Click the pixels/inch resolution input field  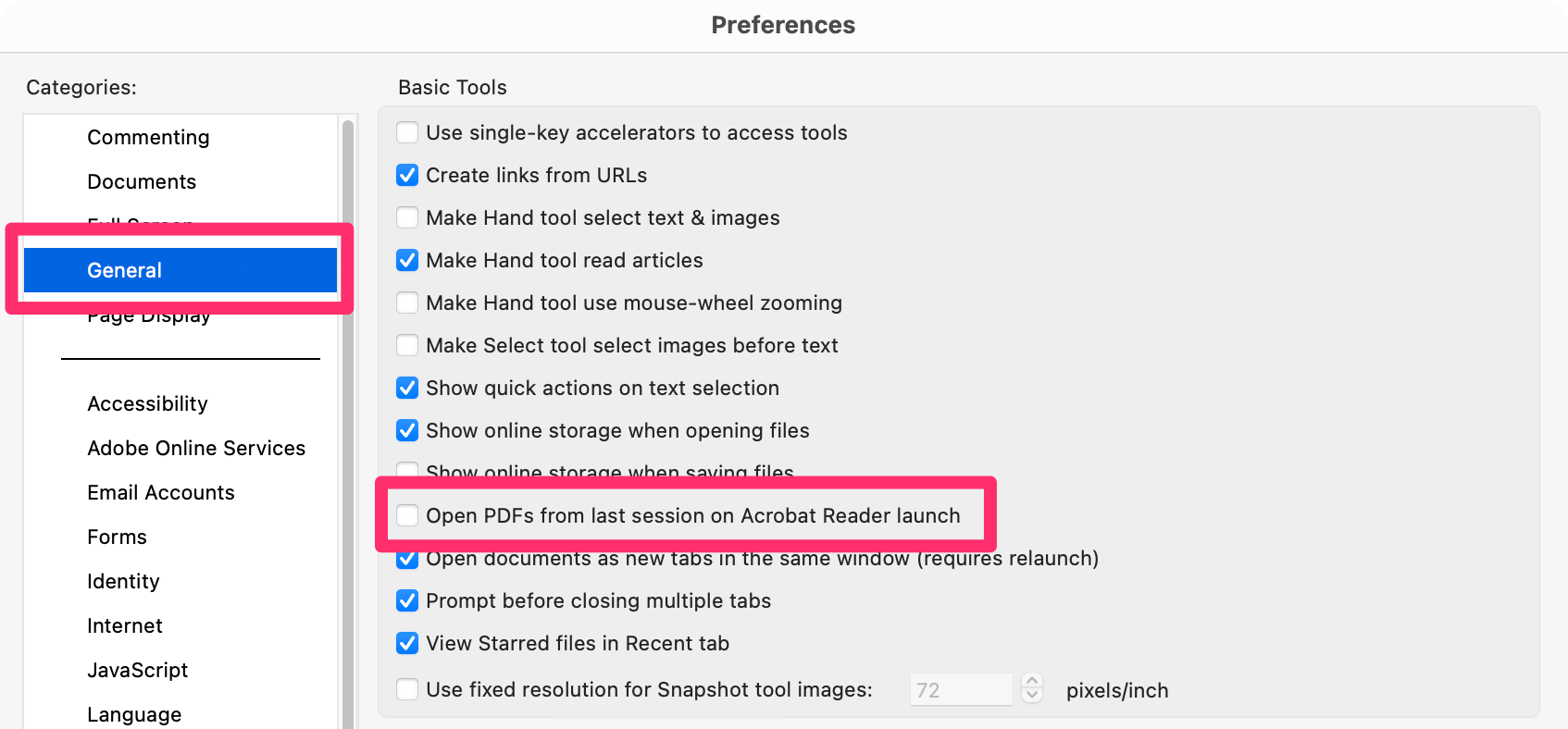coord(961,689)
